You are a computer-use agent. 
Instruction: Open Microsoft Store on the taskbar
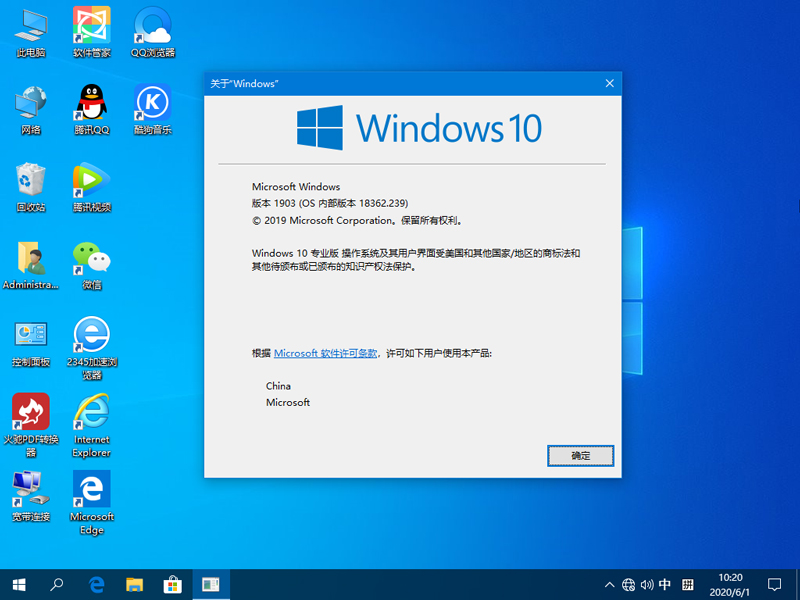(x=172, y=585)
